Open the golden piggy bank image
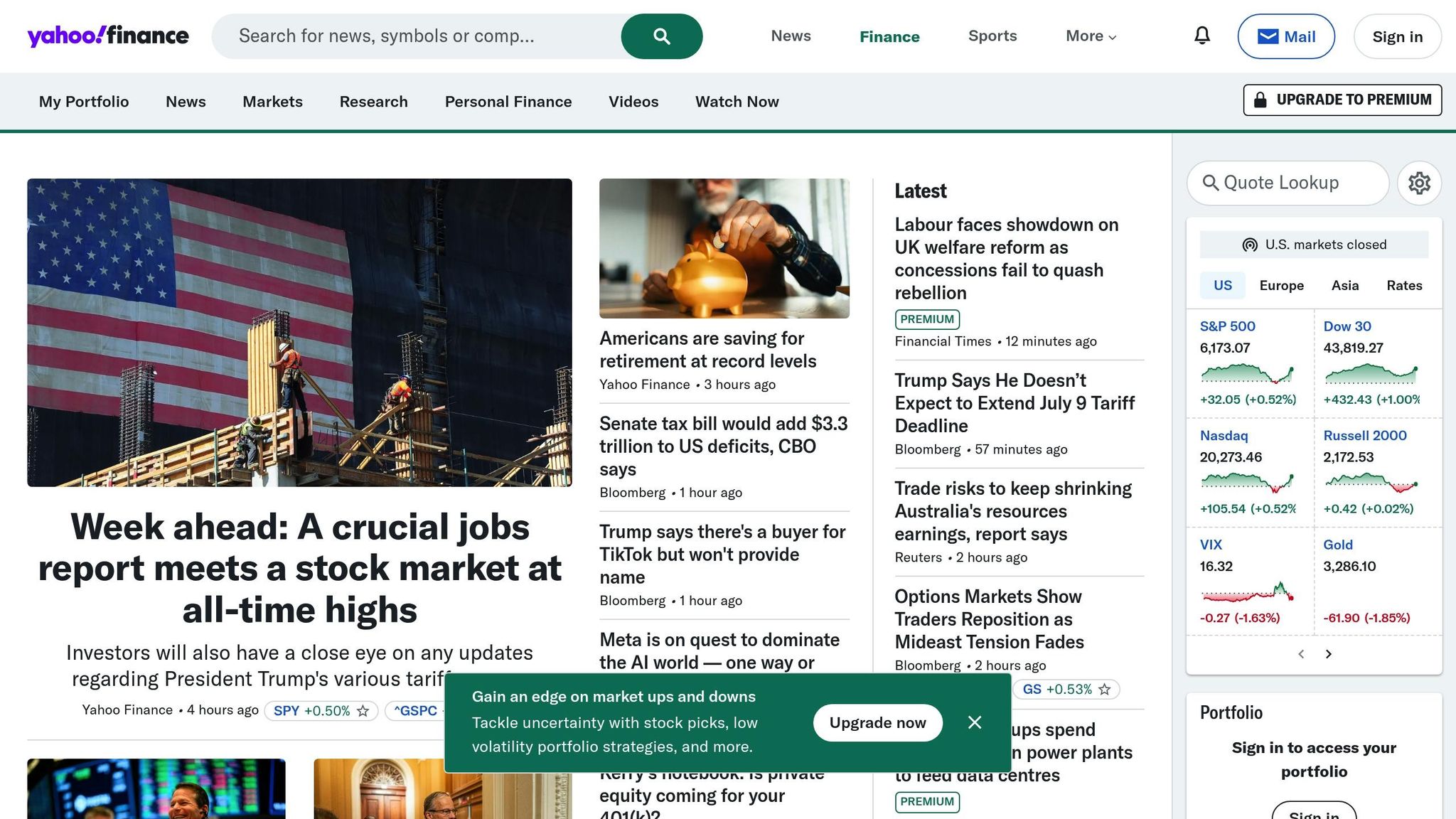The height and width of the screenshot is (819, 1456). click(x=724, y=248)
